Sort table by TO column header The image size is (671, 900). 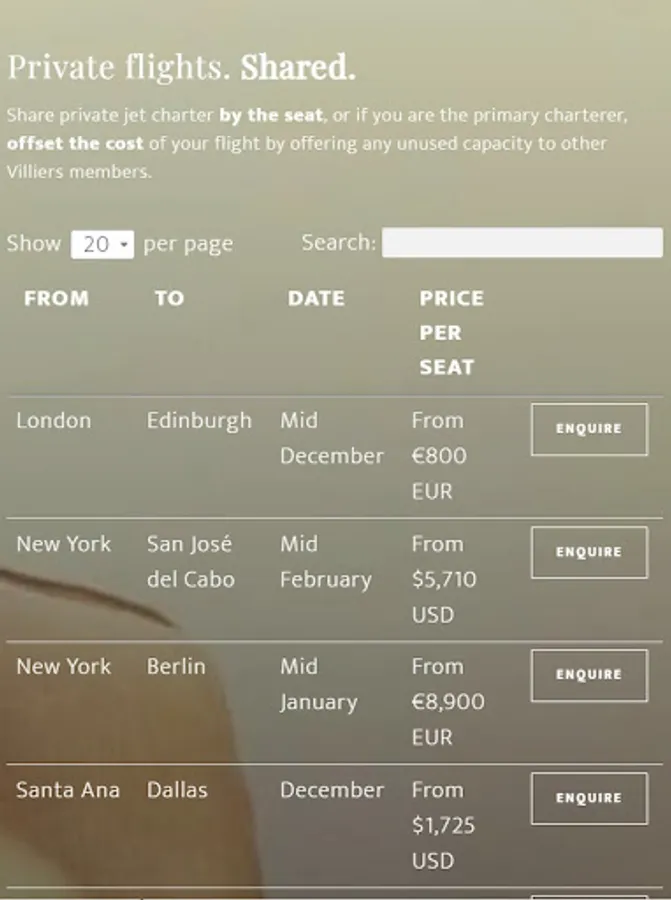click(x=169, y=298)
